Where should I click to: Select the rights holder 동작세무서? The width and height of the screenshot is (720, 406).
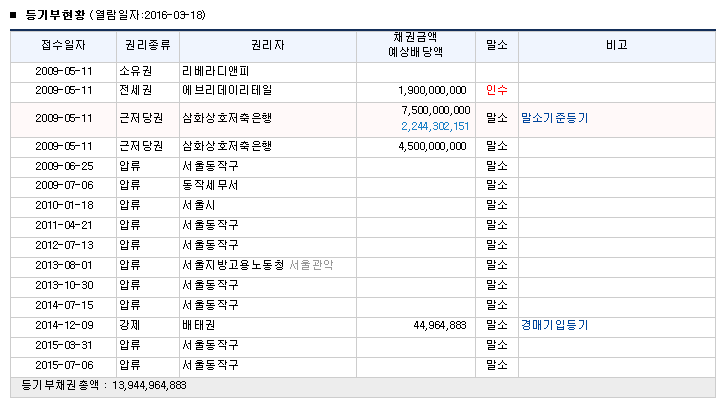click(210, 185)
